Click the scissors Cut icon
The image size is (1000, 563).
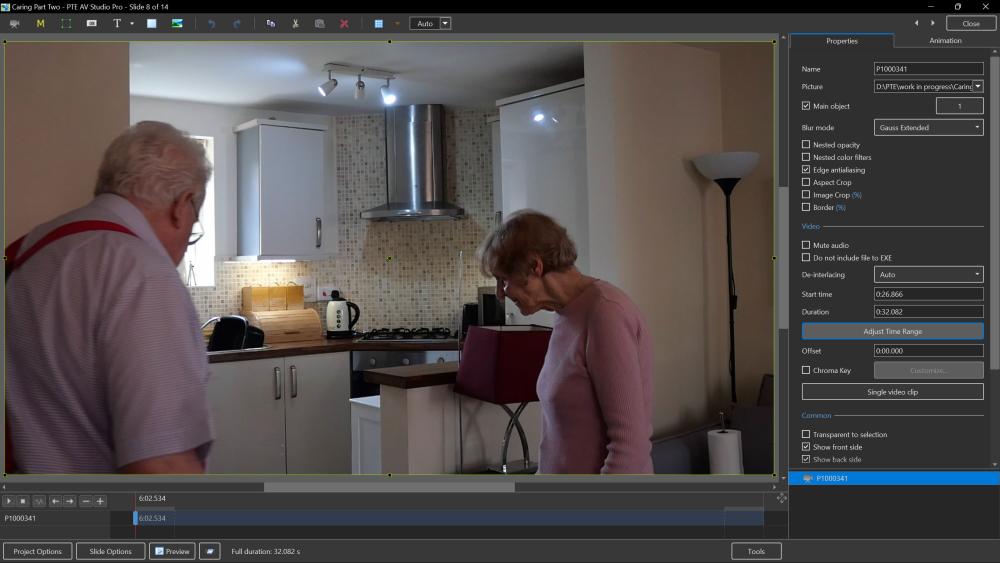click(295, 23)
